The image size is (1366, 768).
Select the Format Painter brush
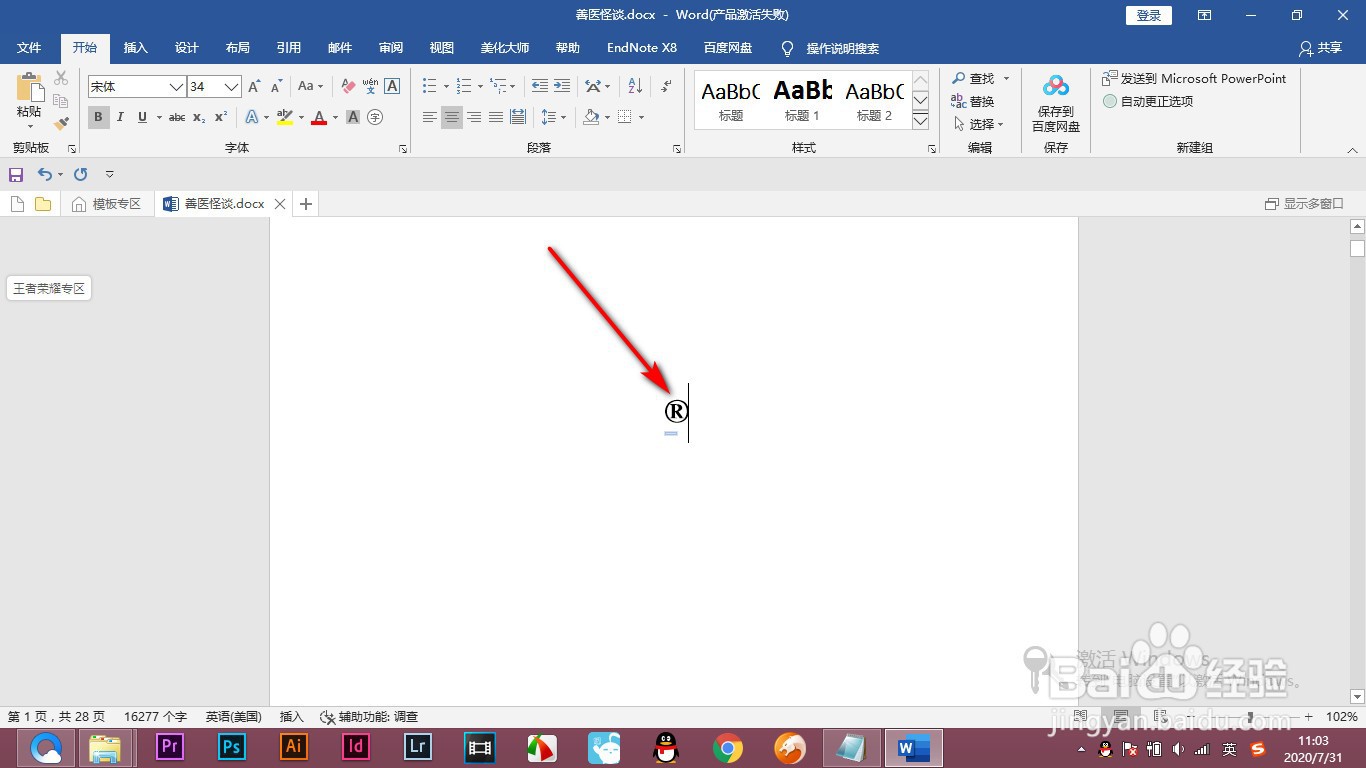61,124
